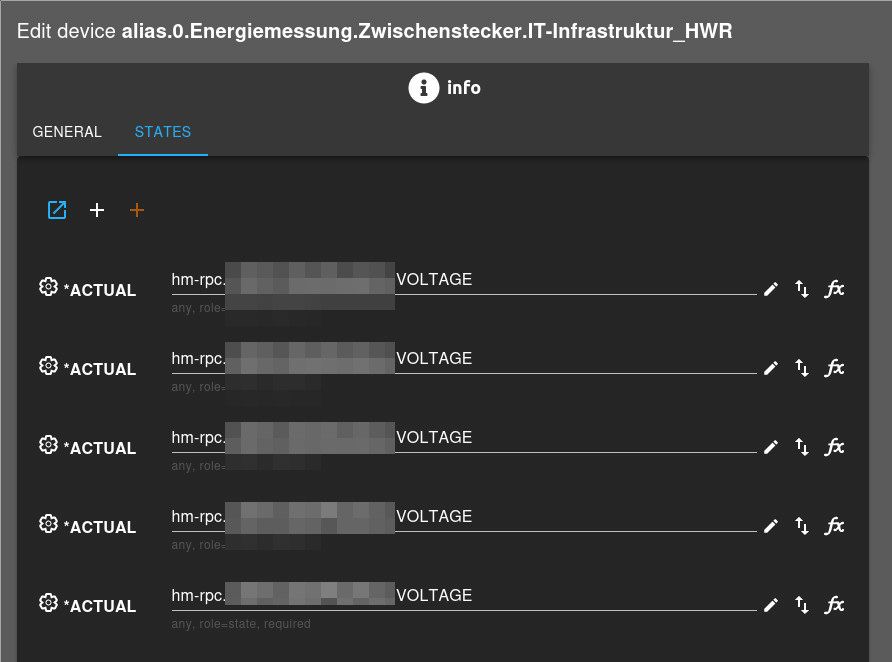Viewport: 892px width, 662px height.
Task: Edit second VOLTAGE state with pencil icon
Action: [x=771, y=368]
